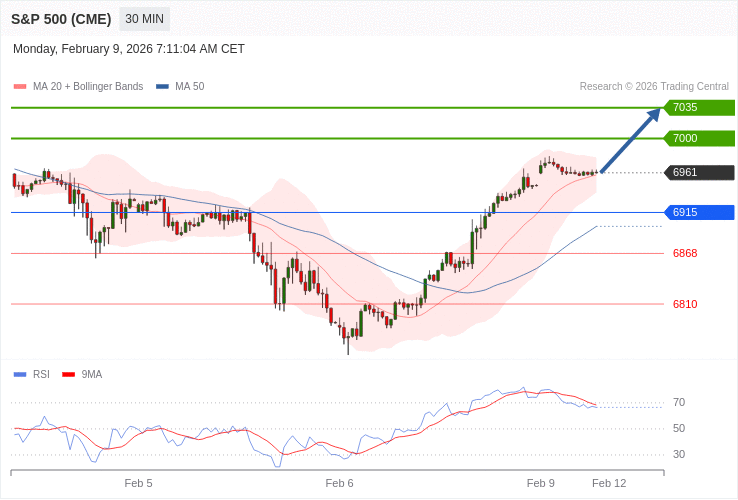Click 'Research © 2026 Trading Central' text
The image size is (738, 500).
coord(654,87)
